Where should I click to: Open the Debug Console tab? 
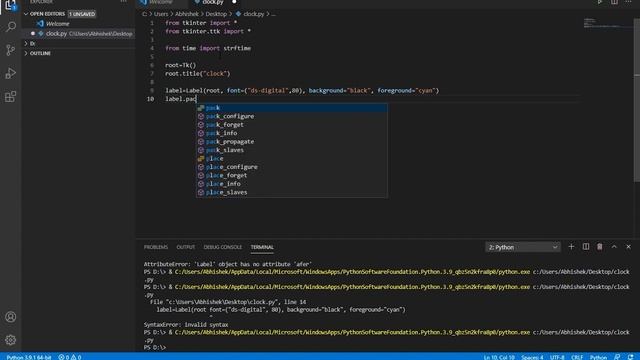(x=222, y=247)
